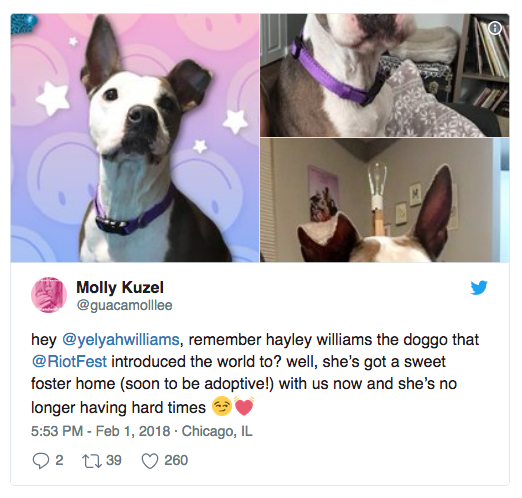Open the photo showing the dog's ears
522x498 pixels.
[385, 200]
